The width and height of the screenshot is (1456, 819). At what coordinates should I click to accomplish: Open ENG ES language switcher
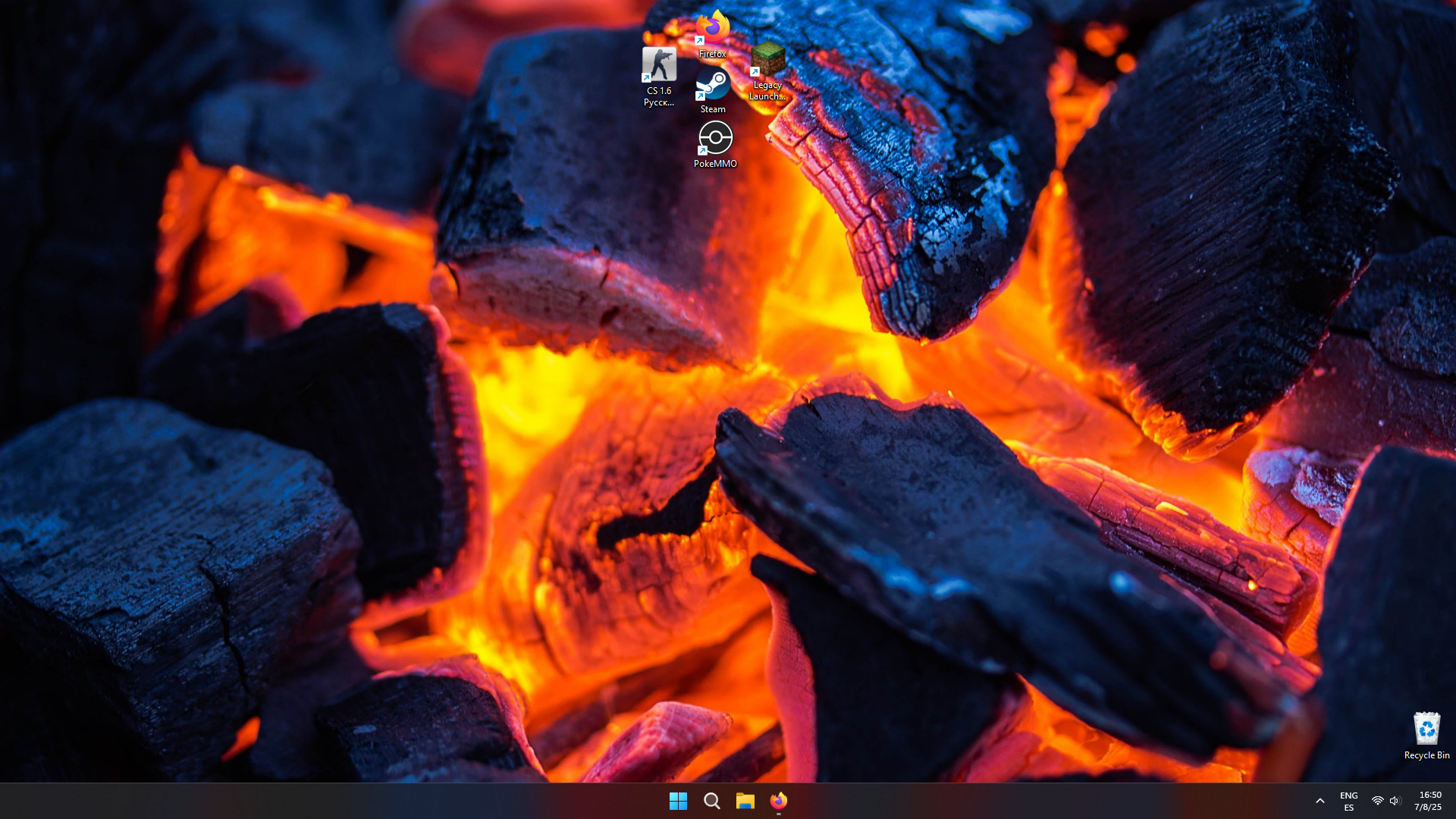click(x=1348, y=801)
